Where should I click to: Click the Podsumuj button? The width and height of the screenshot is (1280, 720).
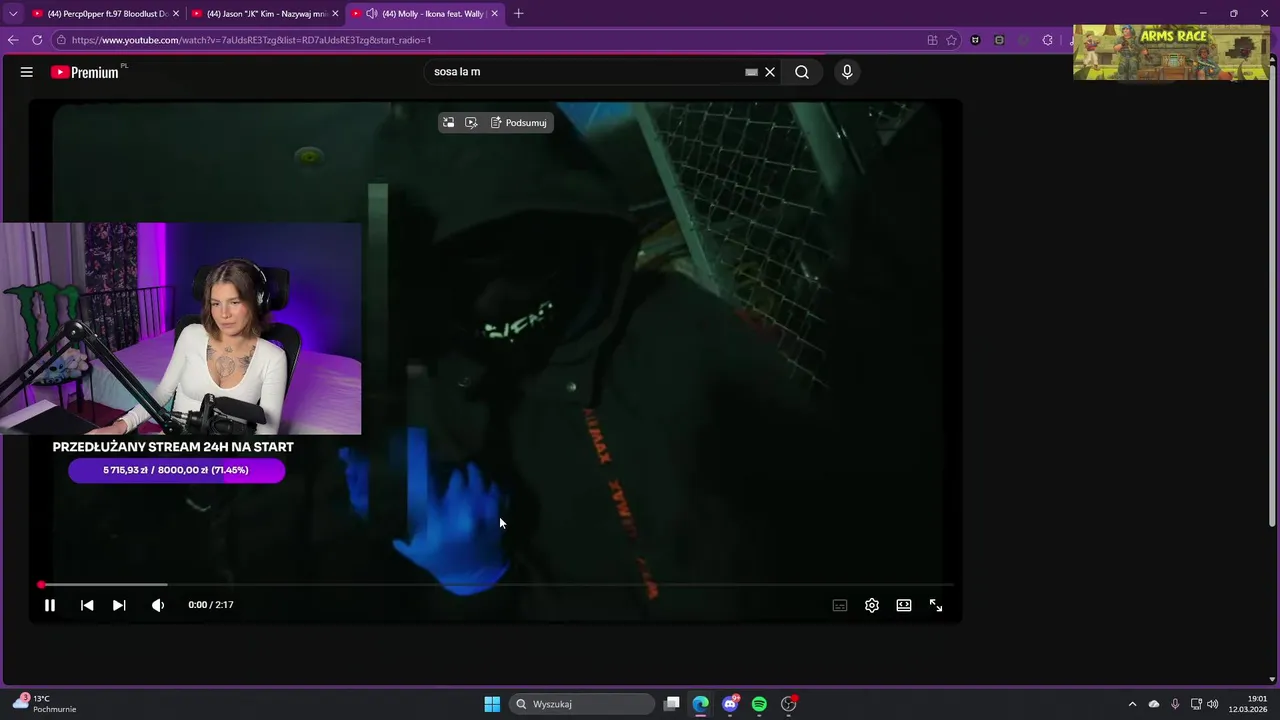518,123
